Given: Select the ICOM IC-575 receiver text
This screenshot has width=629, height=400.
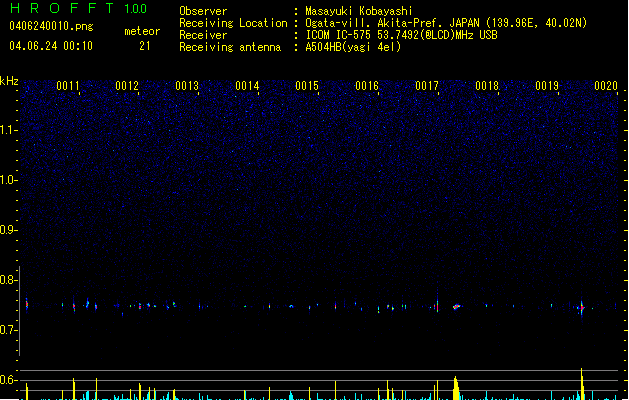Looking at the screenshot, I should tap(402, 35).
